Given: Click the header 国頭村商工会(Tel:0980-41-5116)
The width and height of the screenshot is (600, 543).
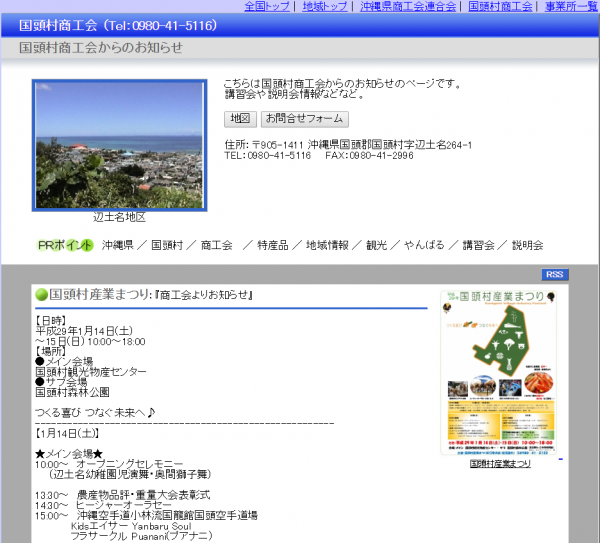Looking at the screenshot, I should click(118, 25).
